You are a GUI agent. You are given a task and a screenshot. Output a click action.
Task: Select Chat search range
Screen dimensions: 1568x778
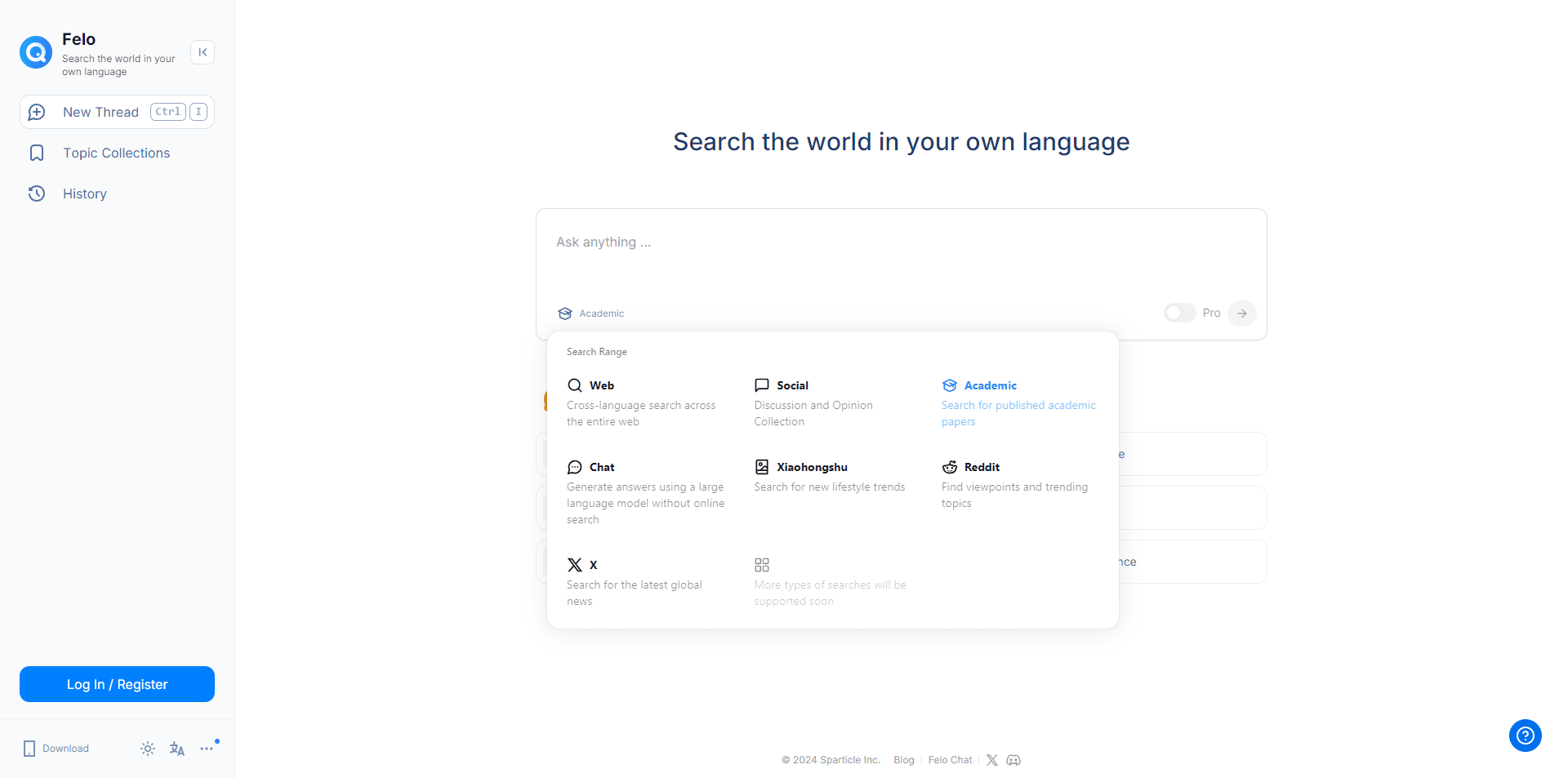coord(645,492)
